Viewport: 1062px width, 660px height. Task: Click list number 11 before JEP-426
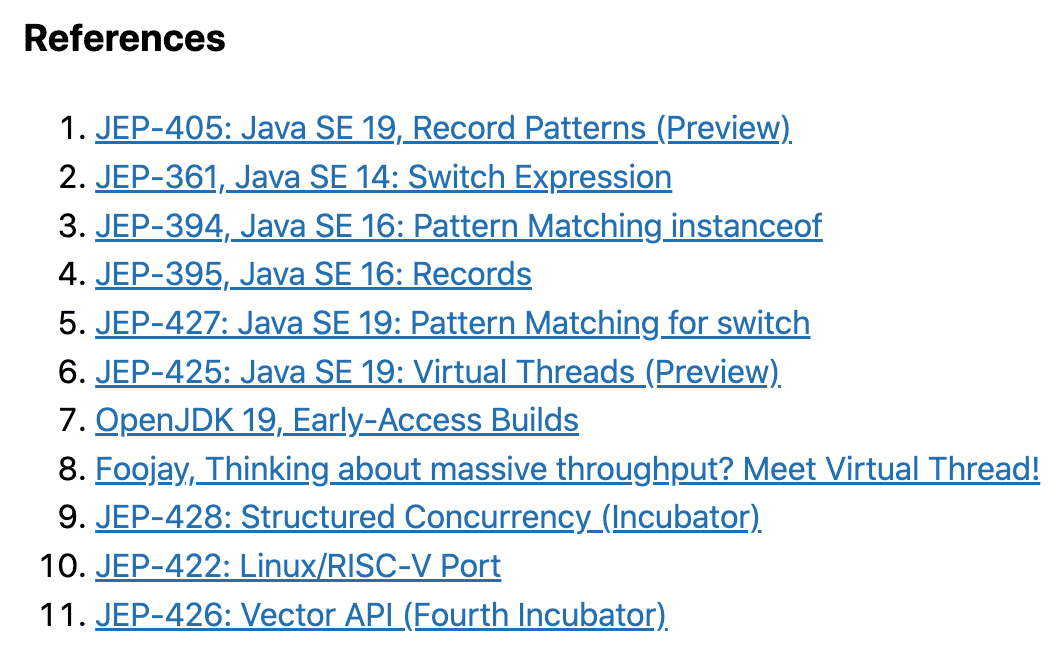click(x=63, y=615)
